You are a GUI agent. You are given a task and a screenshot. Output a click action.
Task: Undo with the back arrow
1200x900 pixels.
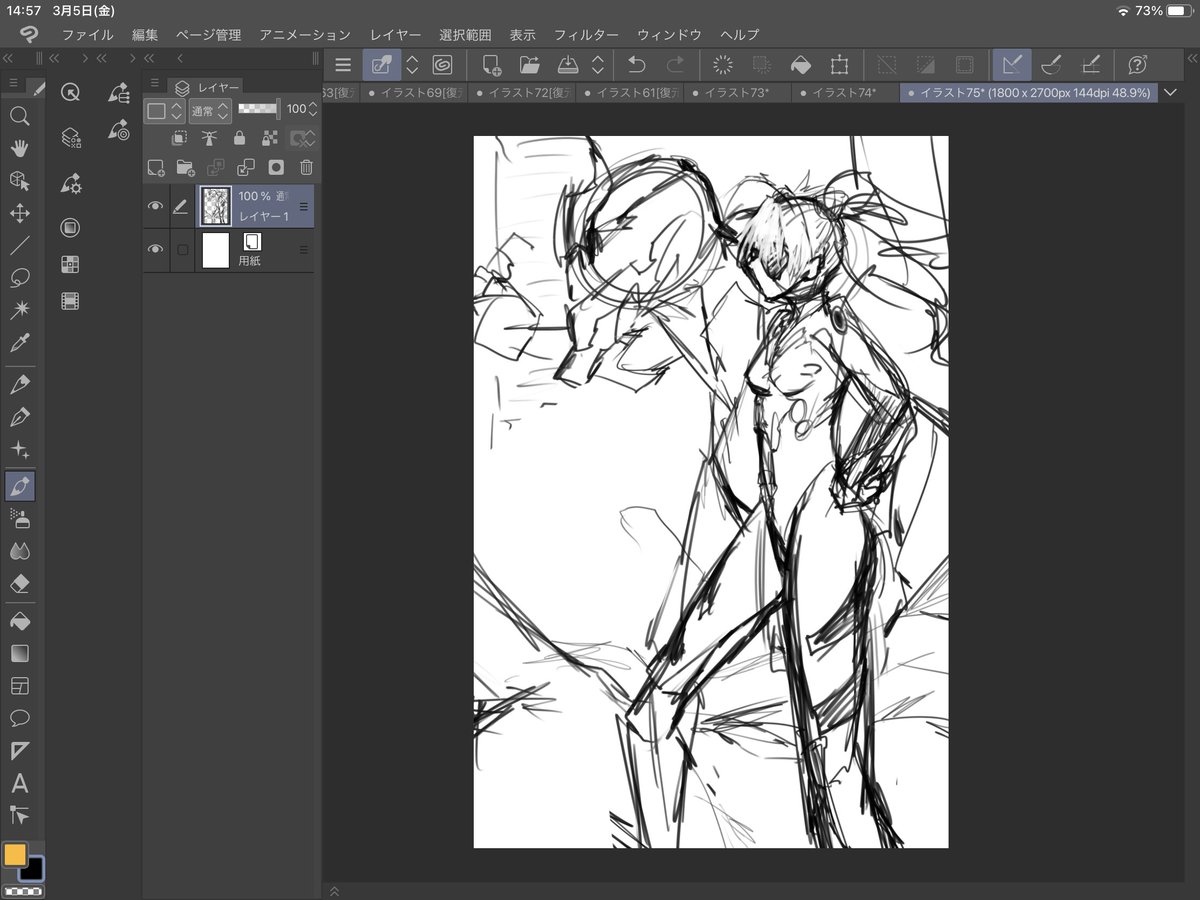coord(636,65)
